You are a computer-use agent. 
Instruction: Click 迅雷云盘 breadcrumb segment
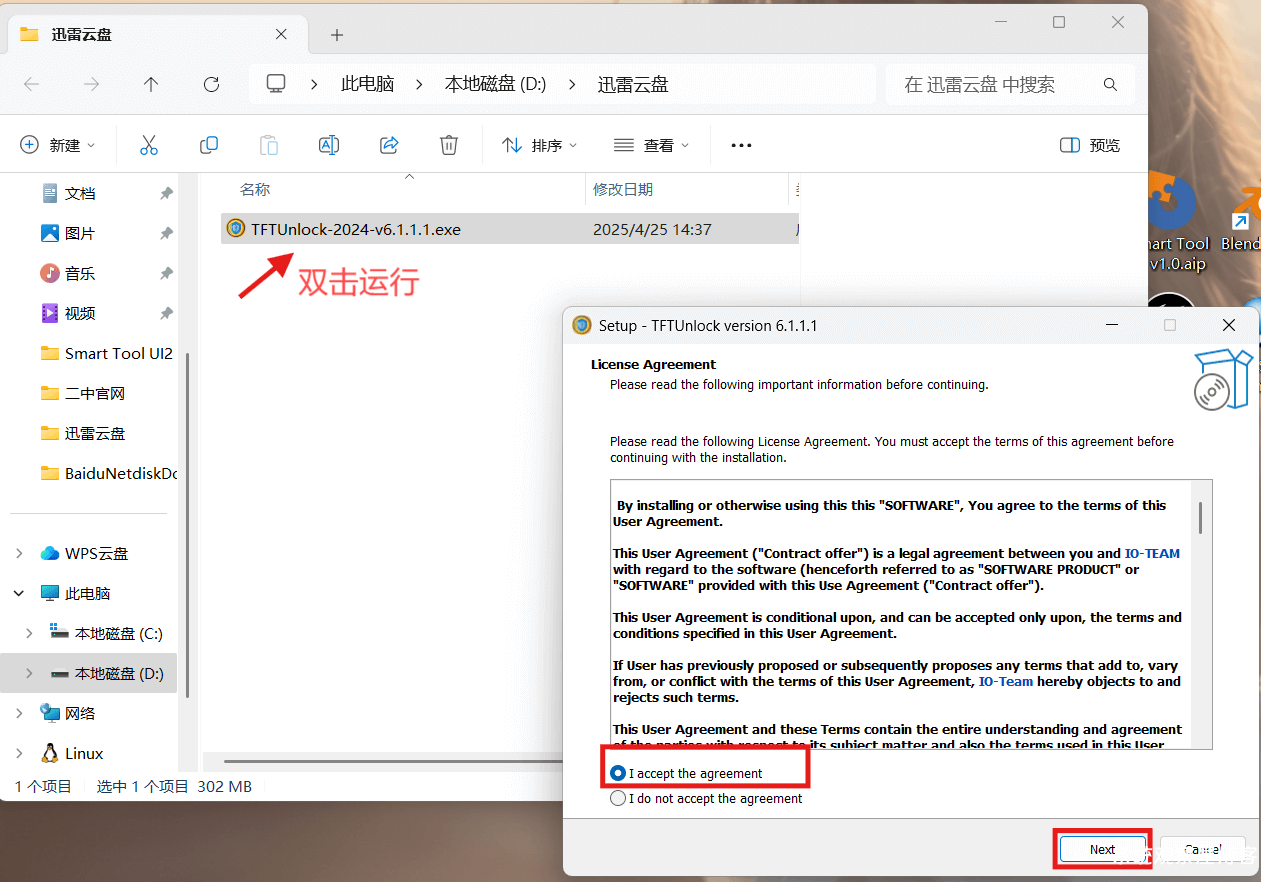pyautogui.click(x=633, y=84)
